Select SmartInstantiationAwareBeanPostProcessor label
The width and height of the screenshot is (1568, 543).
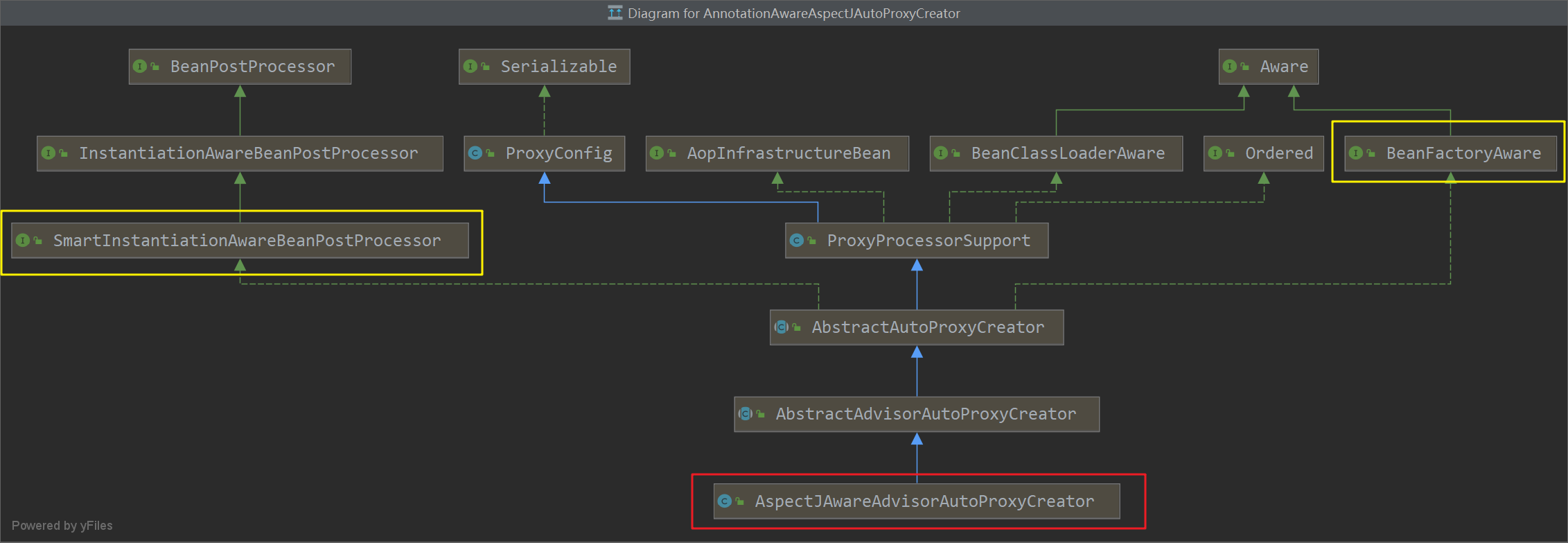coord(247,241)
